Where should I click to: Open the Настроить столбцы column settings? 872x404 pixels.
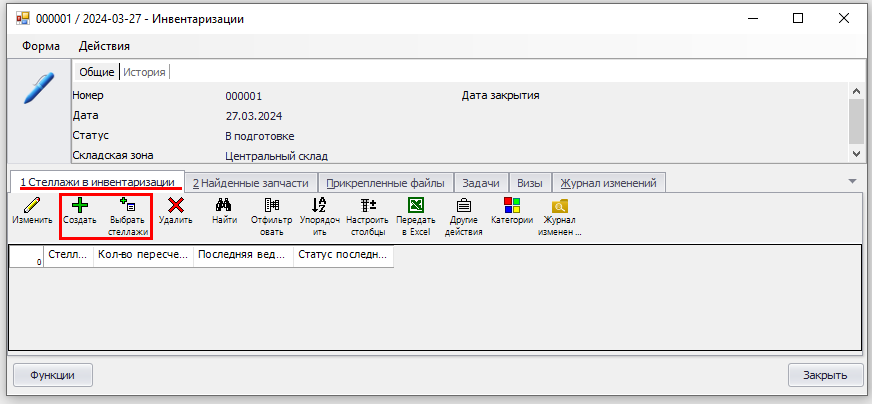[367, 206]
